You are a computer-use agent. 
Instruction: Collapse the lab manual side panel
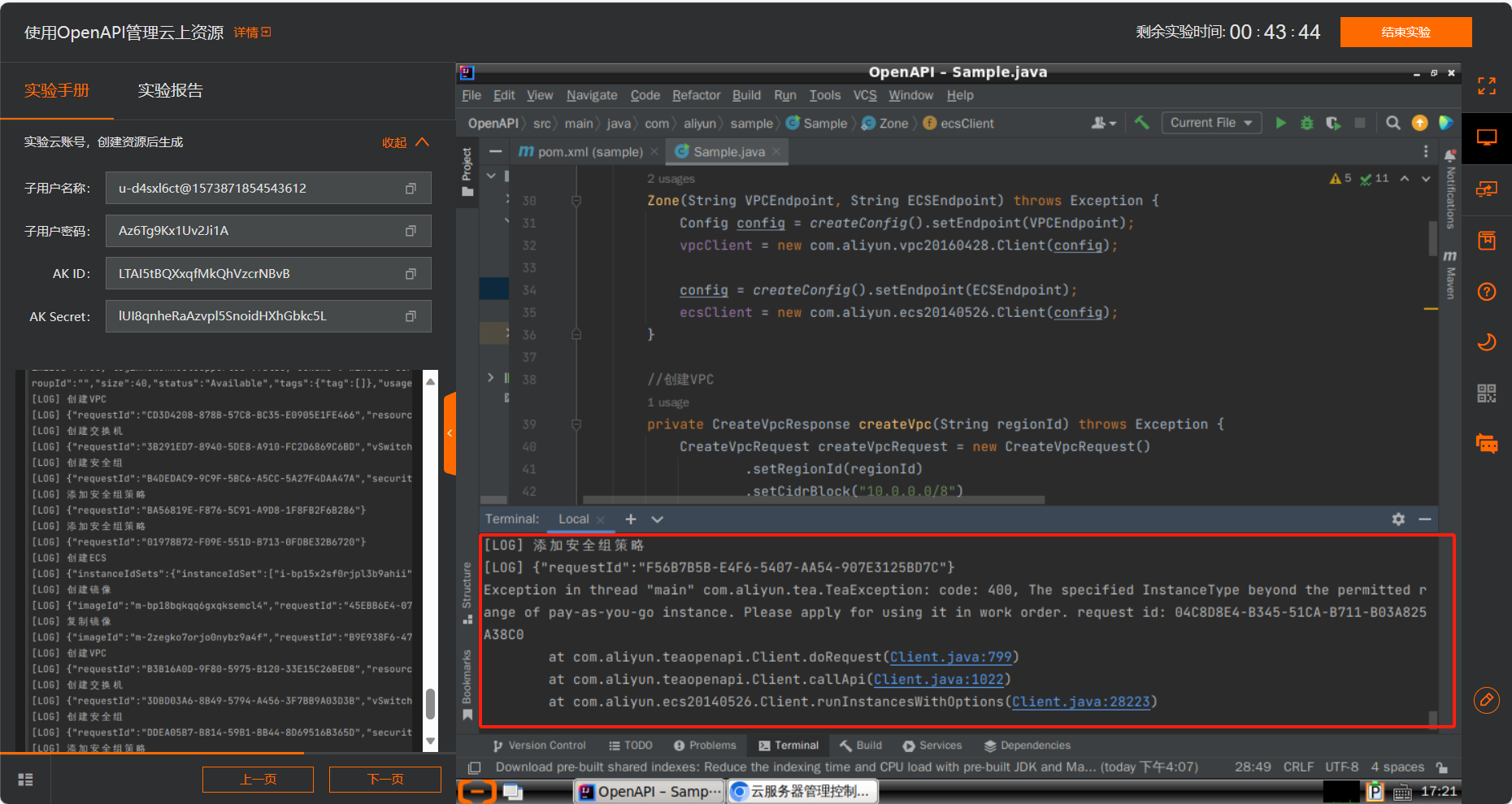coord(450,433)
